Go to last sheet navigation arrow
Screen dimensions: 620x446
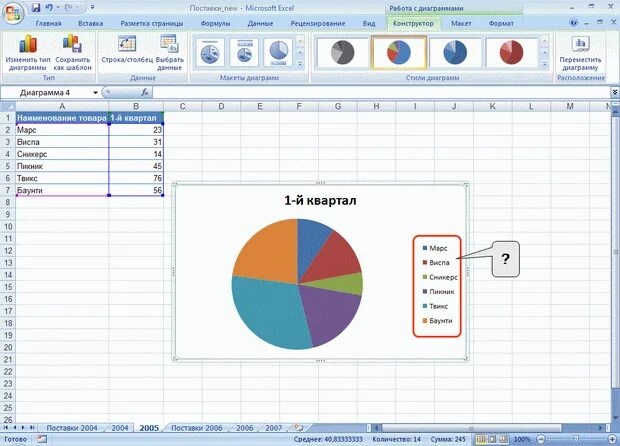32,428
